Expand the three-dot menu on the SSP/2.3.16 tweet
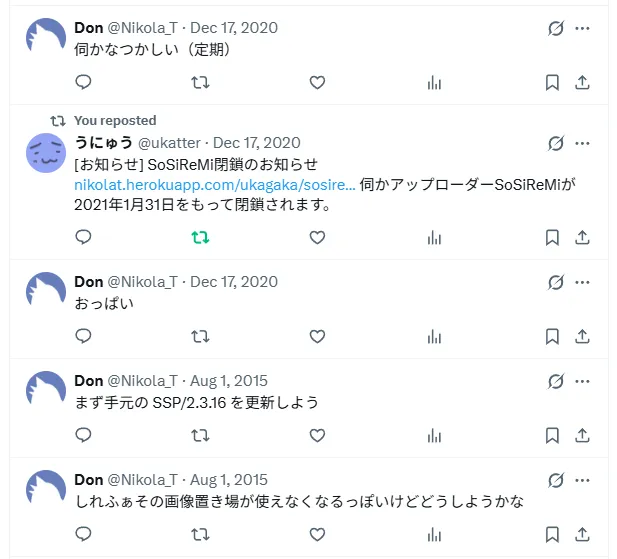The image size is (617, 559). coord(584,381)
